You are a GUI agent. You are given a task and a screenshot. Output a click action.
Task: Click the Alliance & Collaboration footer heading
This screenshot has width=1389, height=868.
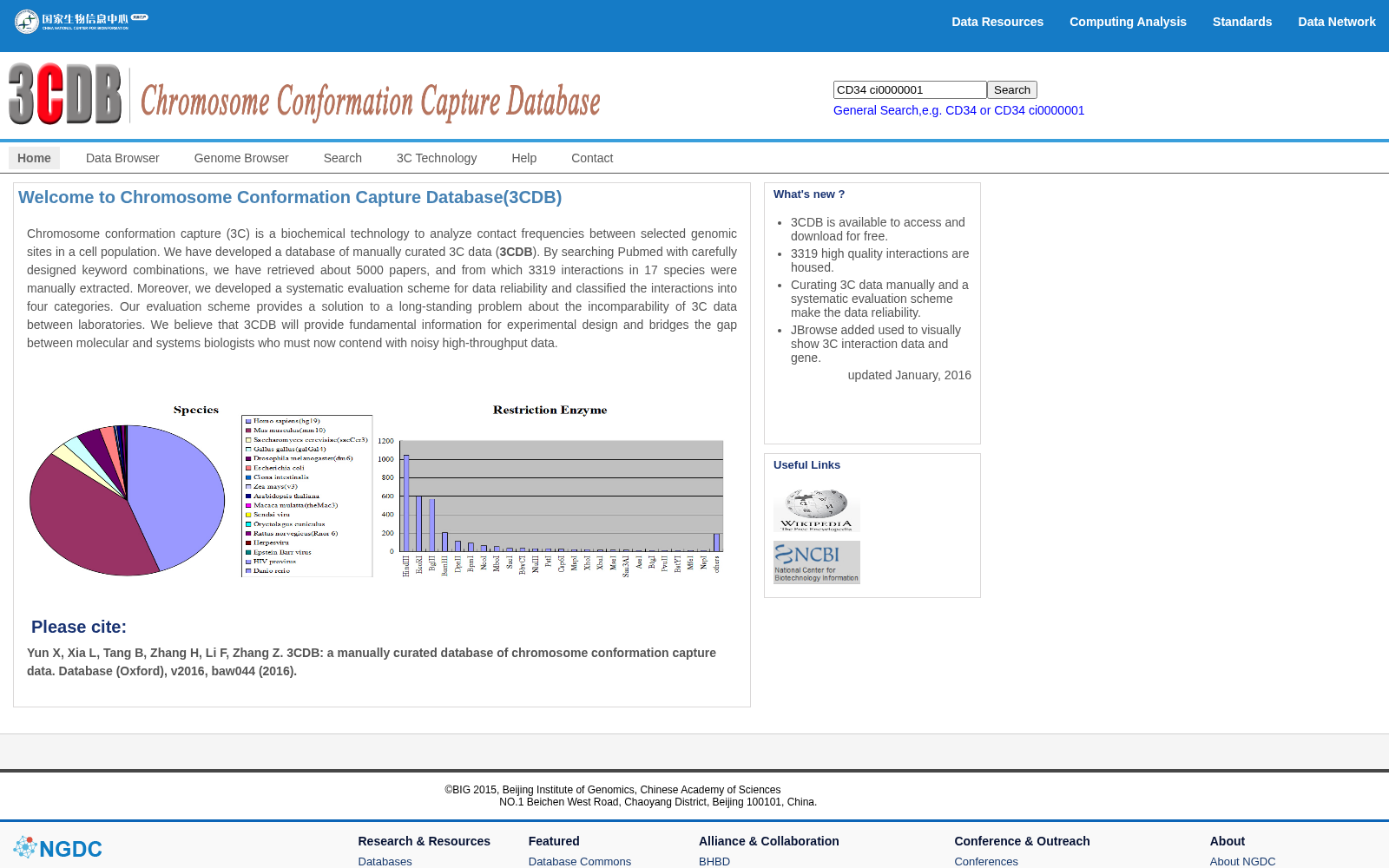coord(769,841)
